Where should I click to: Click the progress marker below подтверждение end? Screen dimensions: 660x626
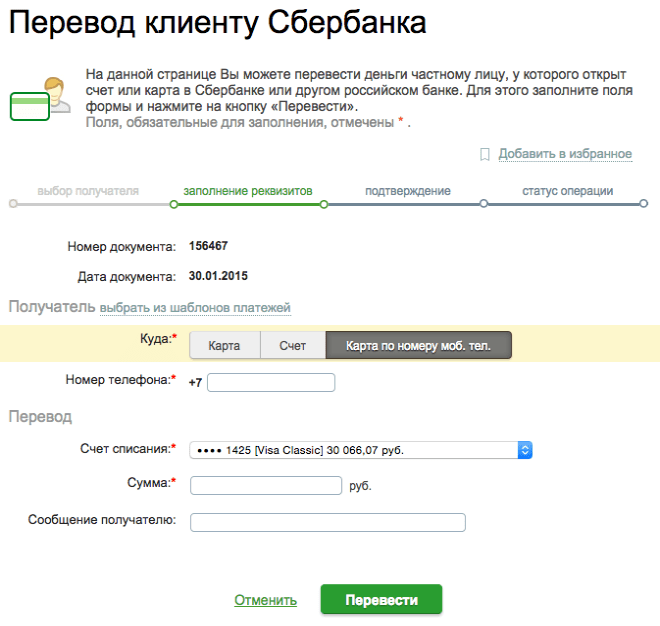[484, 204]
